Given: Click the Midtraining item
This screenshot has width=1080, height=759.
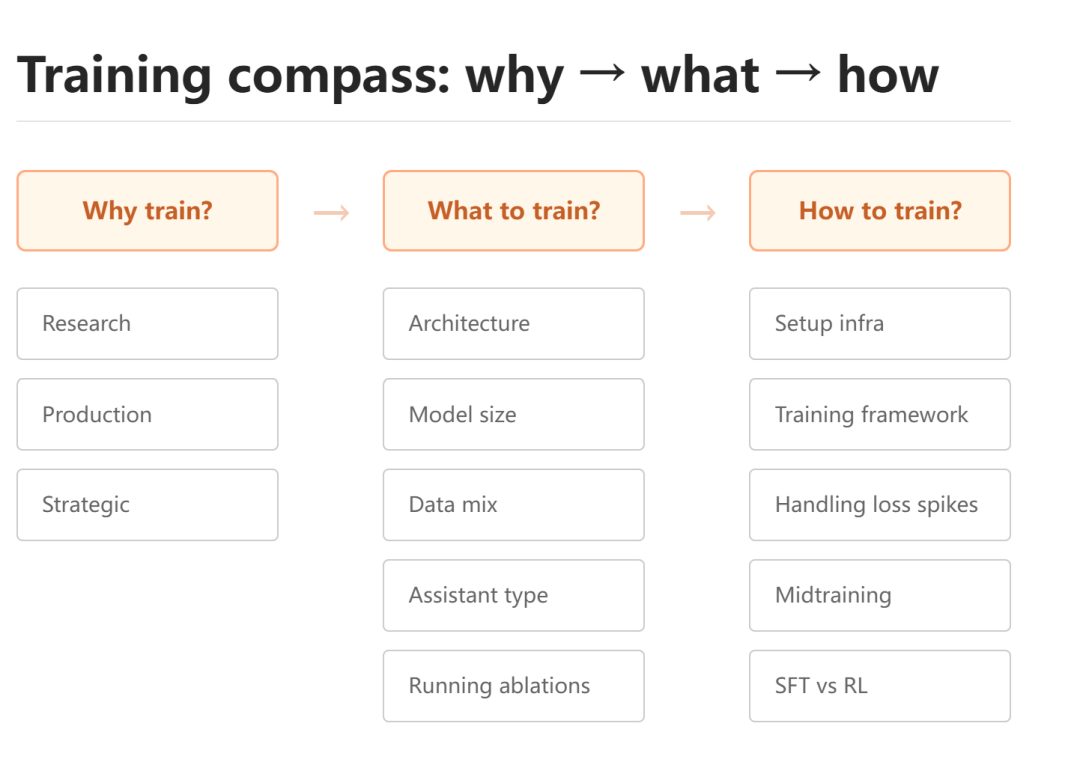Looking at the screenshot, I should coord(879,596).
